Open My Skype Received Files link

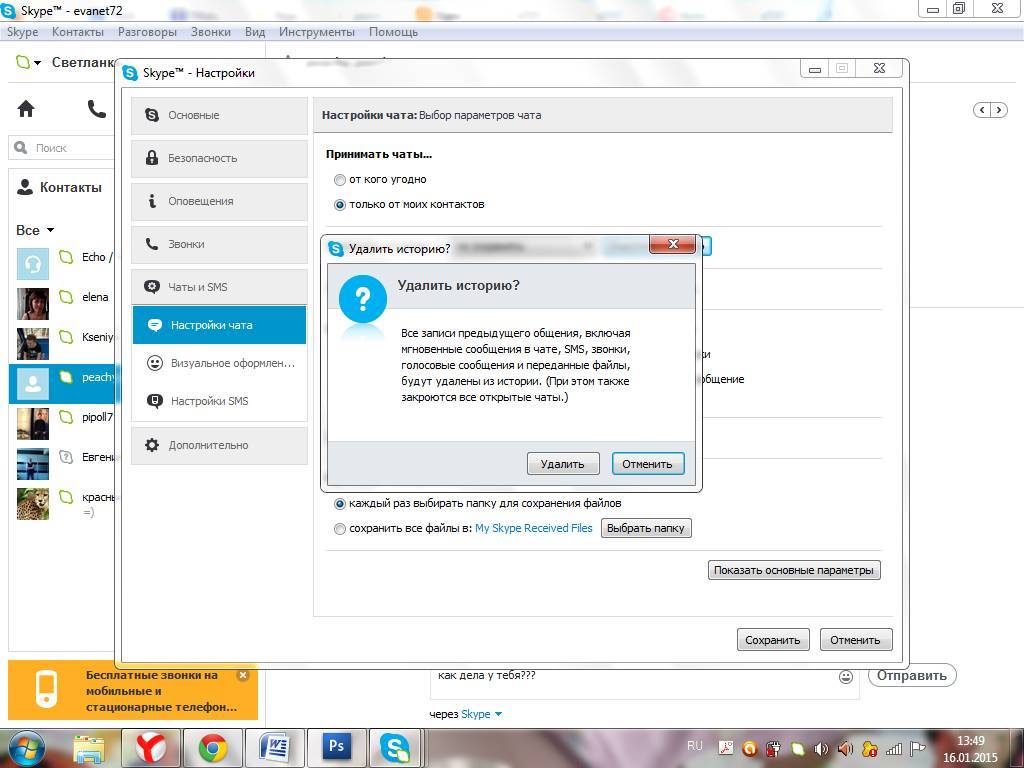point(534,528)
